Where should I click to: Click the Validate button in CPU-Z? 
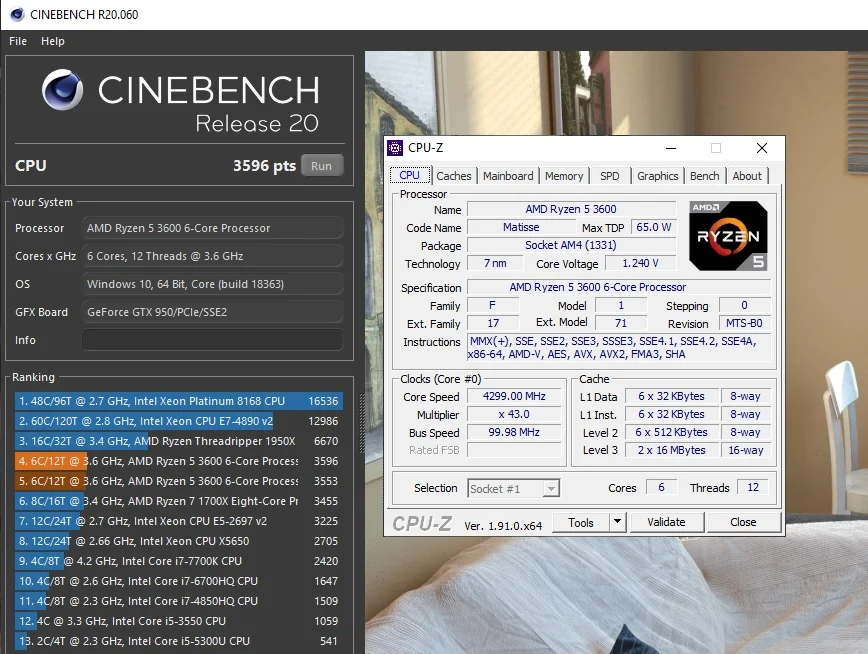click(666, 522)
